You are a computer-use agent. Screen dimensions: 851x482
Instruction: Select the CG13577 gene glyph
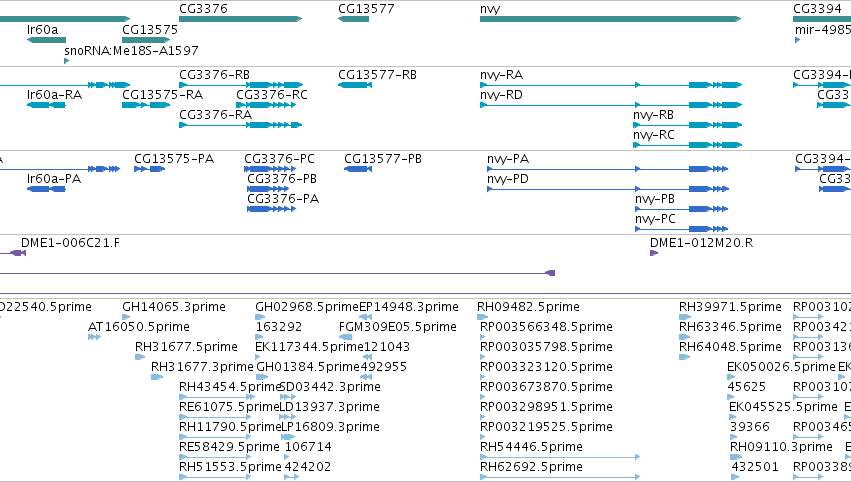tap(353, 19)
